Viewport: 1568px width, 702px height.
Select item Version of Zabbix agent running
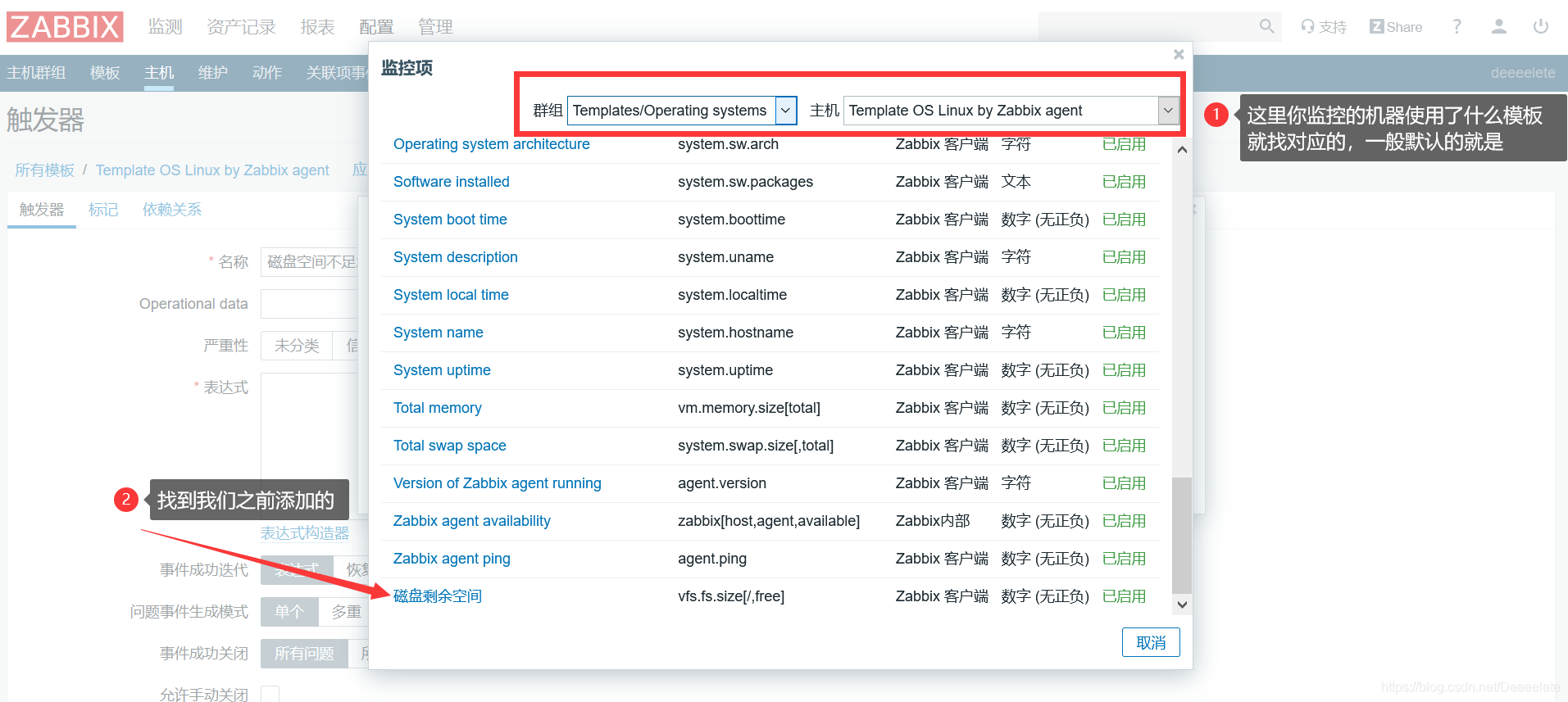pos(498,483)
